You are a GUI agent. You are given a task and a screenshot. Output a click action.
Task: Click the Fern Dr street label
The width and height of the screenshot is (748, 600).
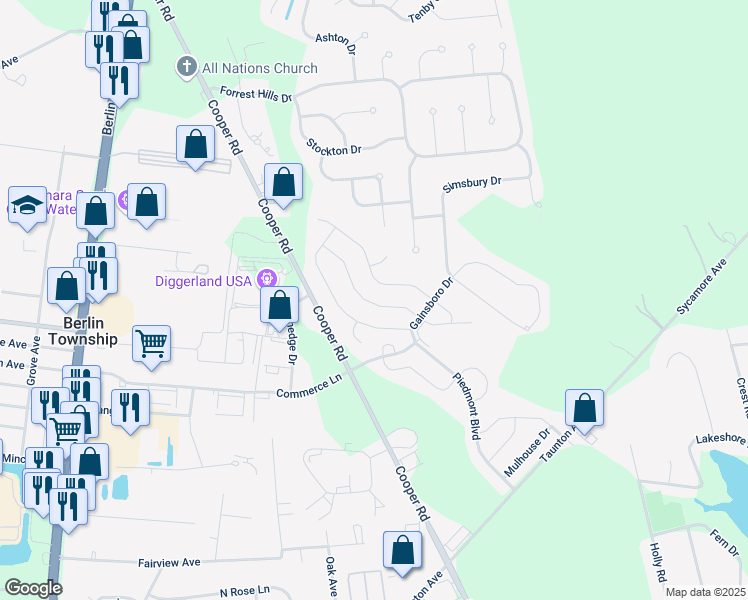point(724,542)
